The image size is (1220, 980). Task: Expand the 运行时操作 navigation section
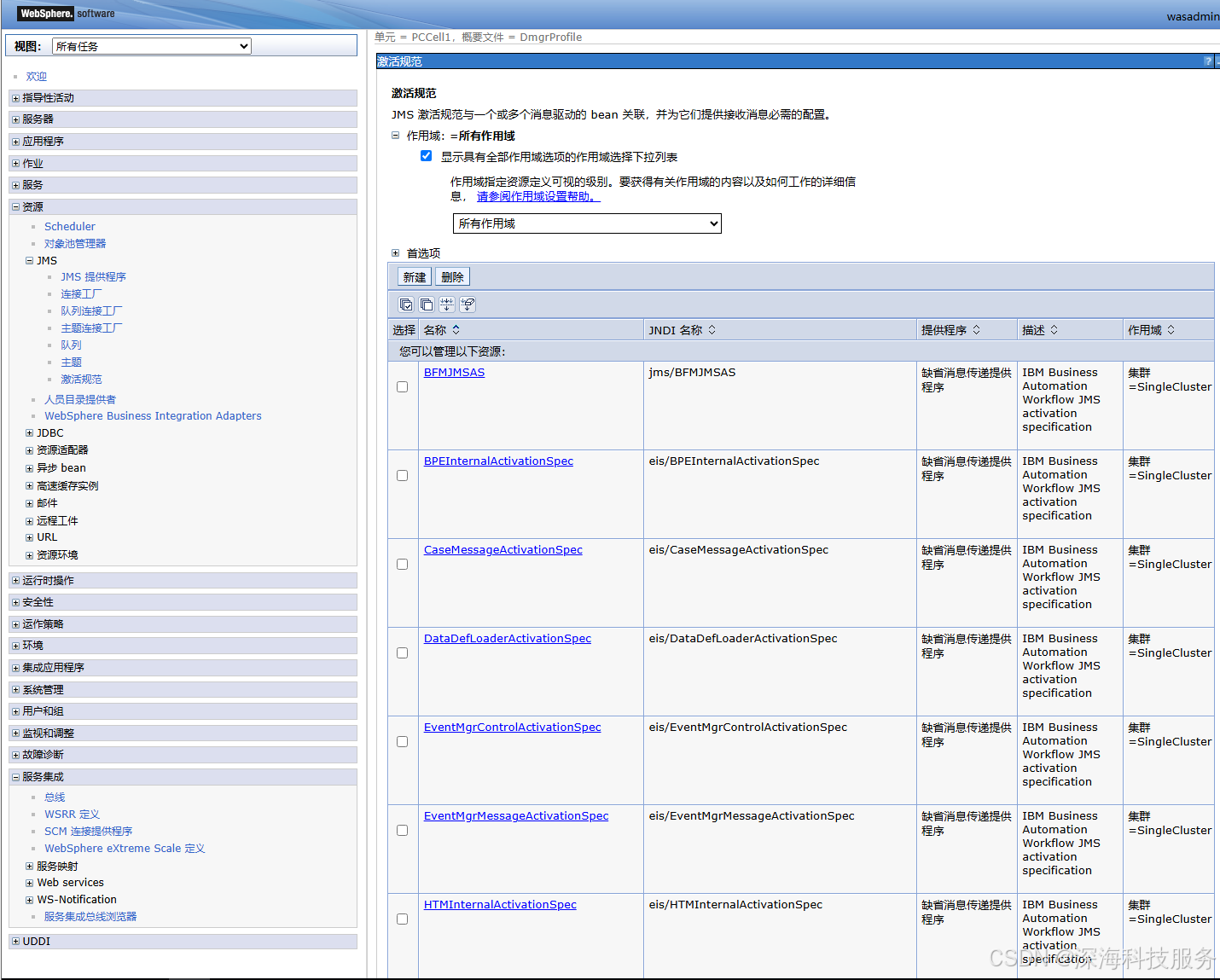(x=15, y=581)
